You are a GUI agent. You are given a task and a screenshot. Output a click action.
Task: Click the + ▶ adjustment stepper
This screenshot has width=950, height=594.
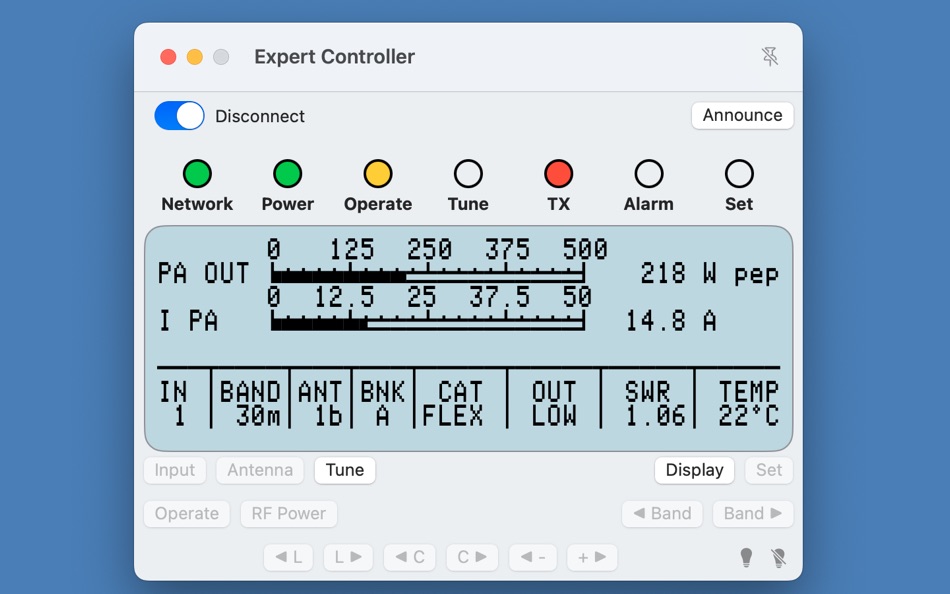(591, 557)
